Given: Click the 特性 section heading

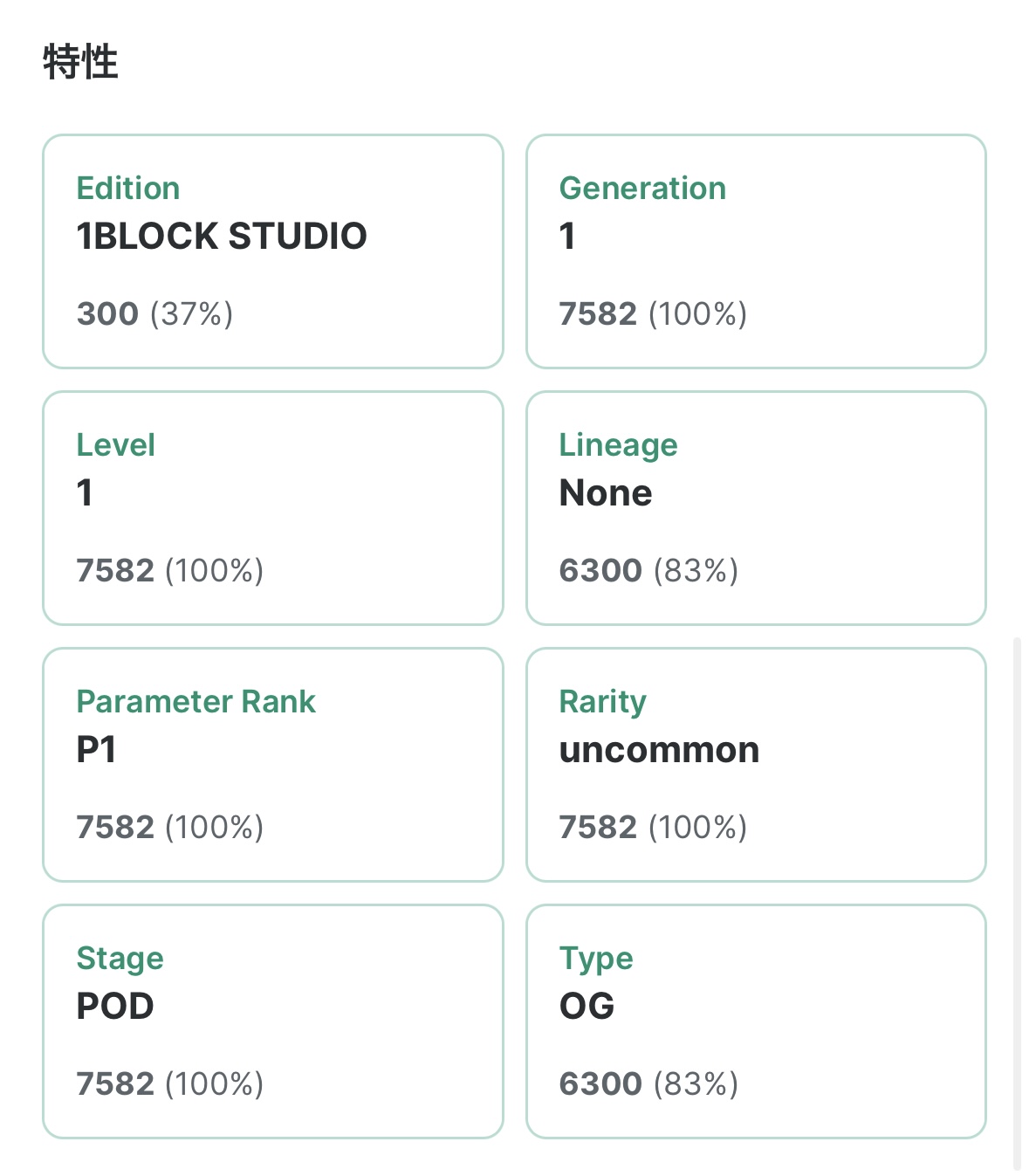Looking at the screenshot, I should coord(80,63).
